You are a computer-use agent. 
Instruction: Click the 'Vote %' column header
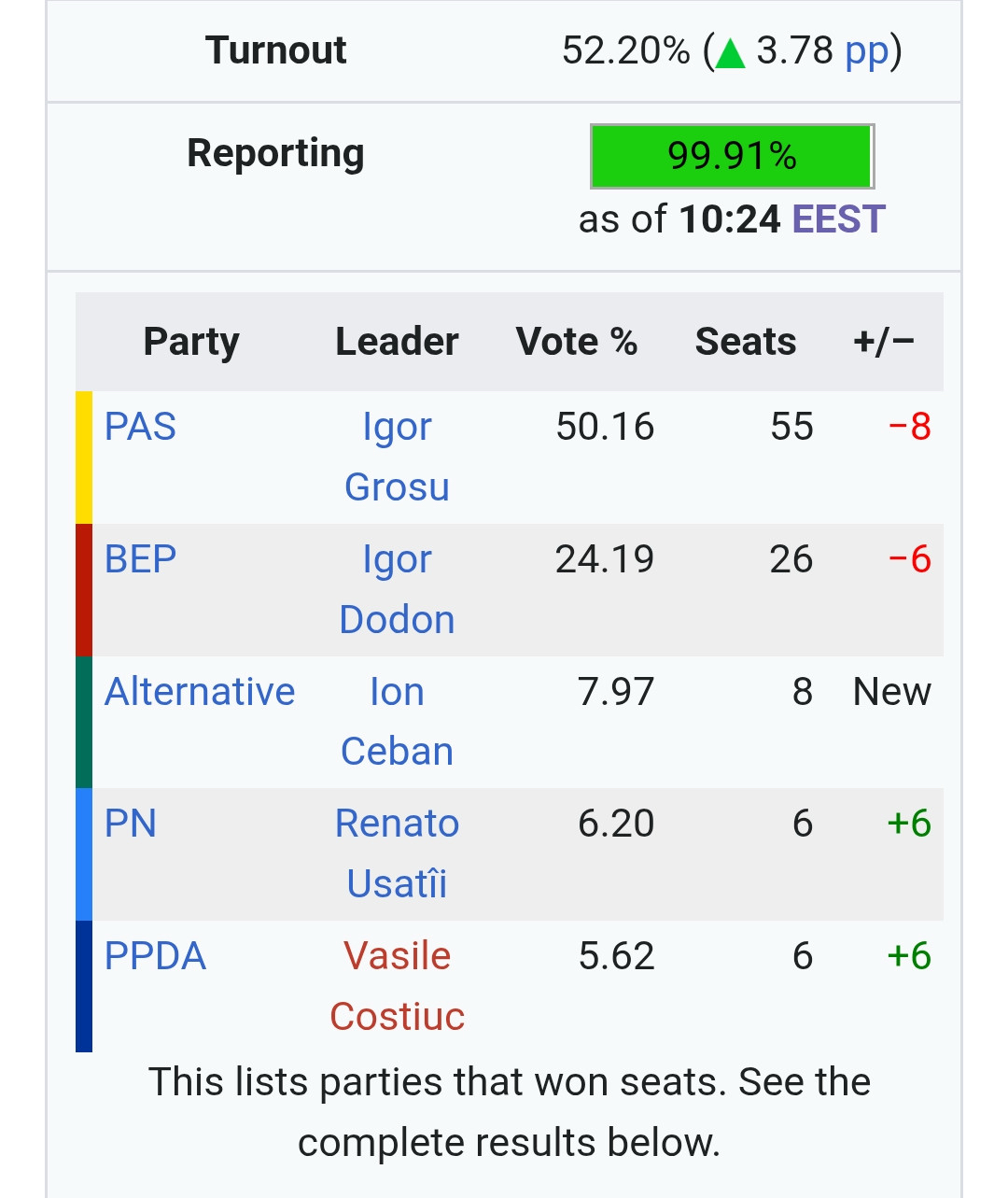coord(576,342)
